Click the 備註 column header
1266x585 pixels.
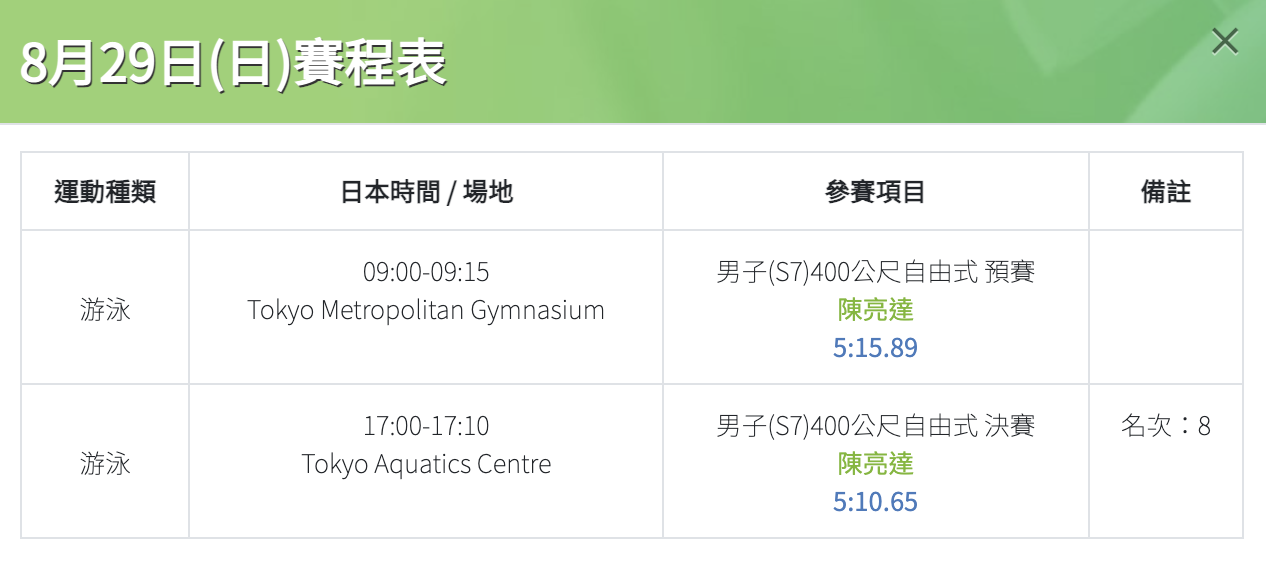pyautogui.click(x=1166, y=192)
